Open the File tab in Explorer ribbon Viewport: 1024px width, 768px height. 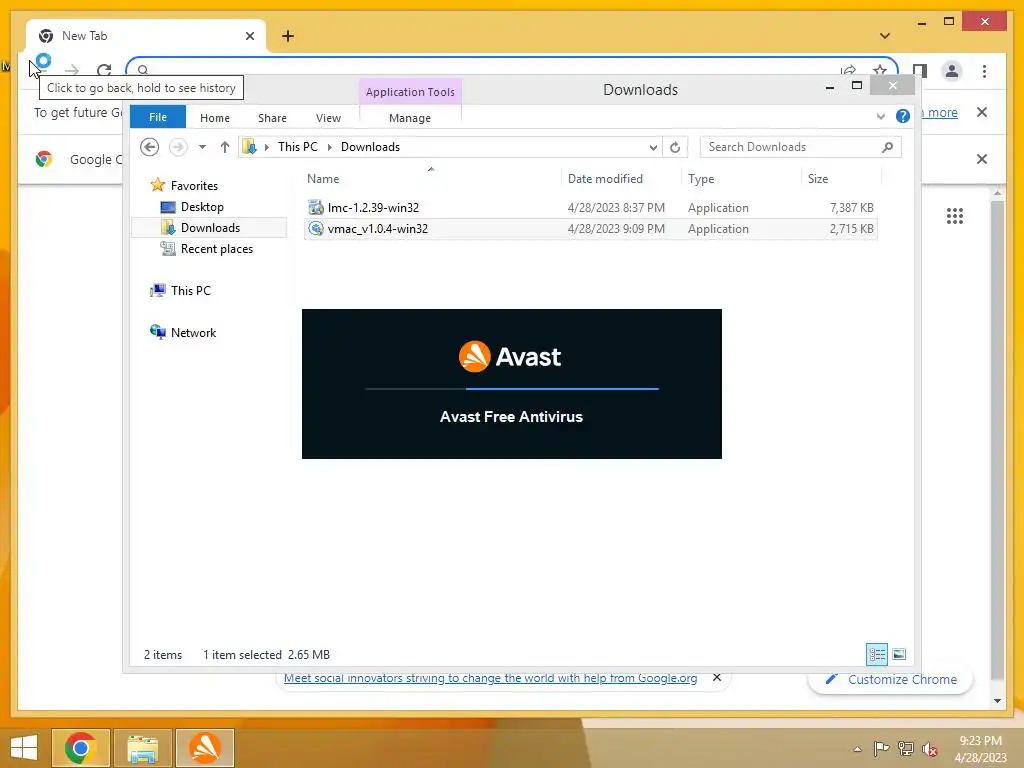157,117
